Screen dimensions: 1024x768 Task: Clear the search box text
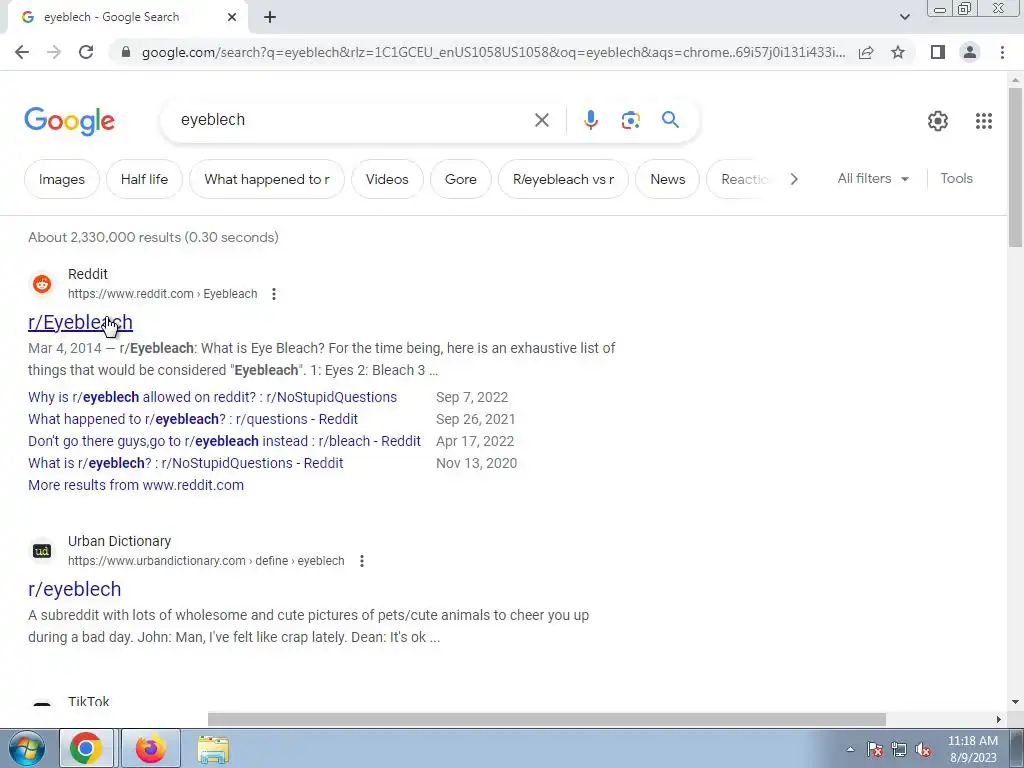(541, 120)
